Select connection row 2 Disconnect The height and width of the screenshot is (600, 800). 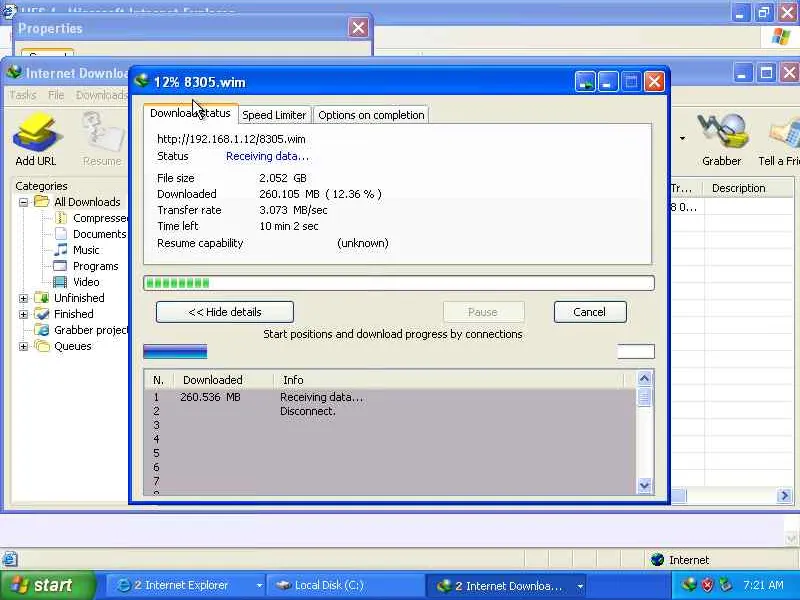[390, 411]
